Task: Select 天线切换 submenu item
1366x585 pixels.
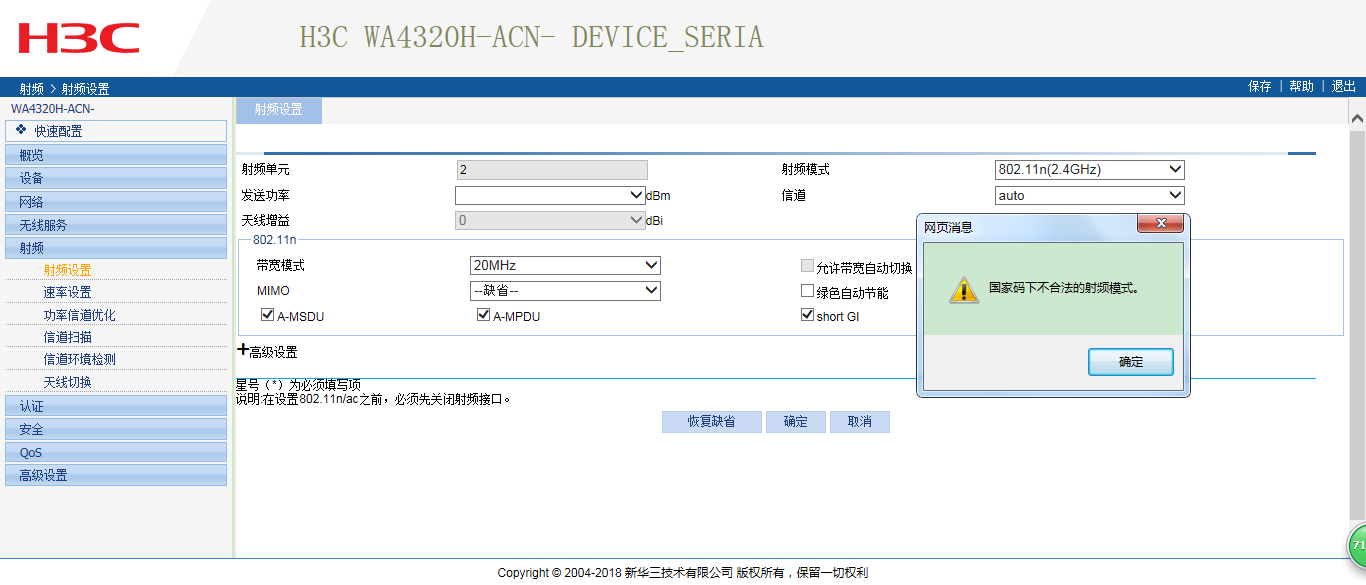Action: coord(67,382)
